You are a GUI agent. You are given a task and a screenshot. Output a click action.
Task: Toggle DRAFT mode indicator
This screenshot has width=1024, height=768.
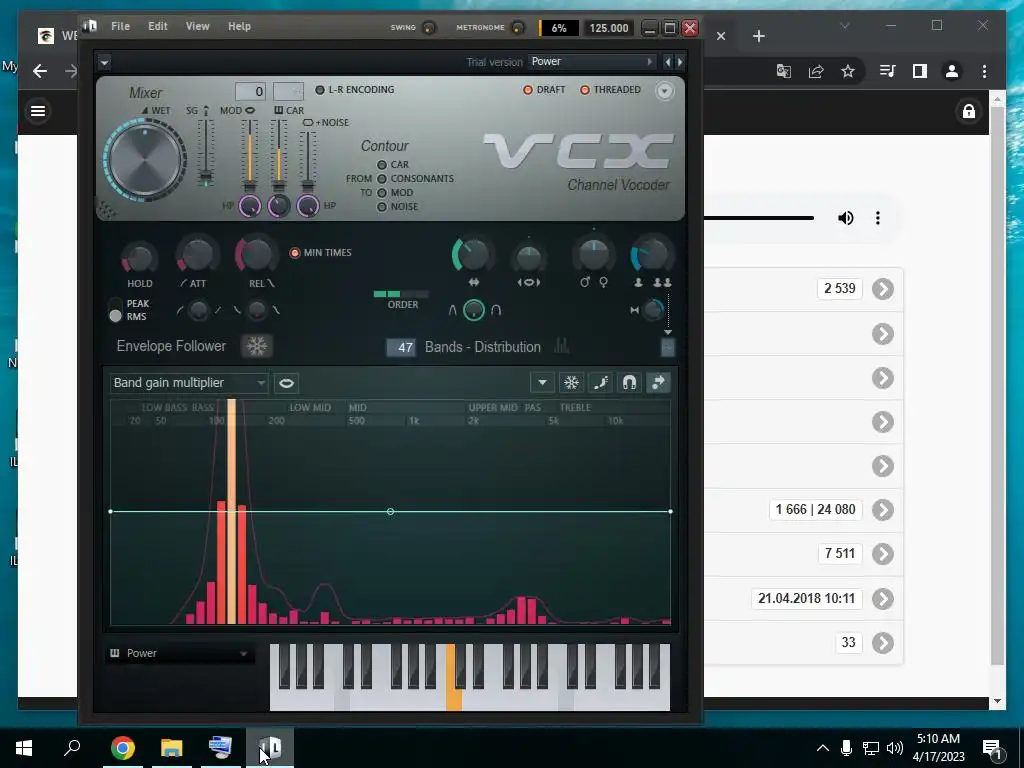528,90
